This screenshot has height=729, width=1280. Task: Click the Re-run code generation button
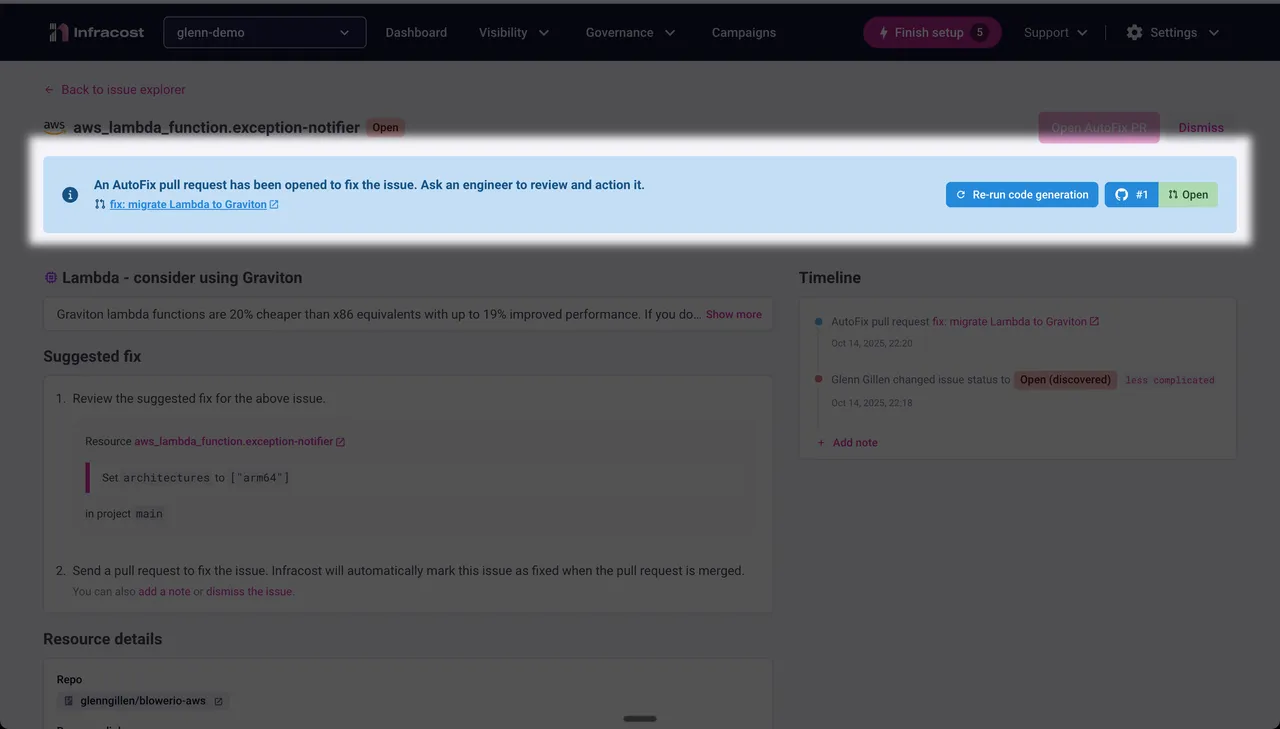(1022, 195)
